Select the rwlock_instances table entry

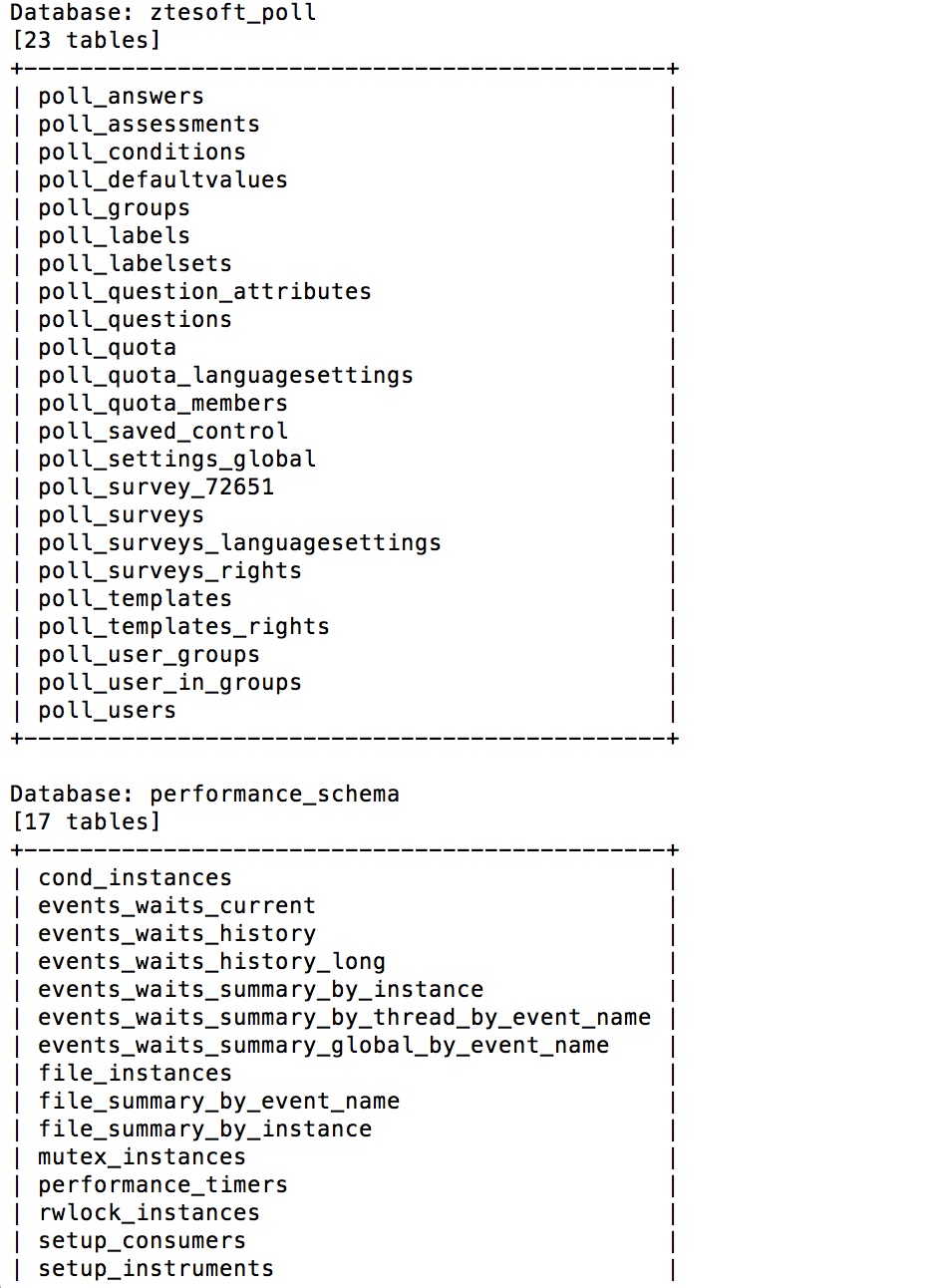(149, 1213)
